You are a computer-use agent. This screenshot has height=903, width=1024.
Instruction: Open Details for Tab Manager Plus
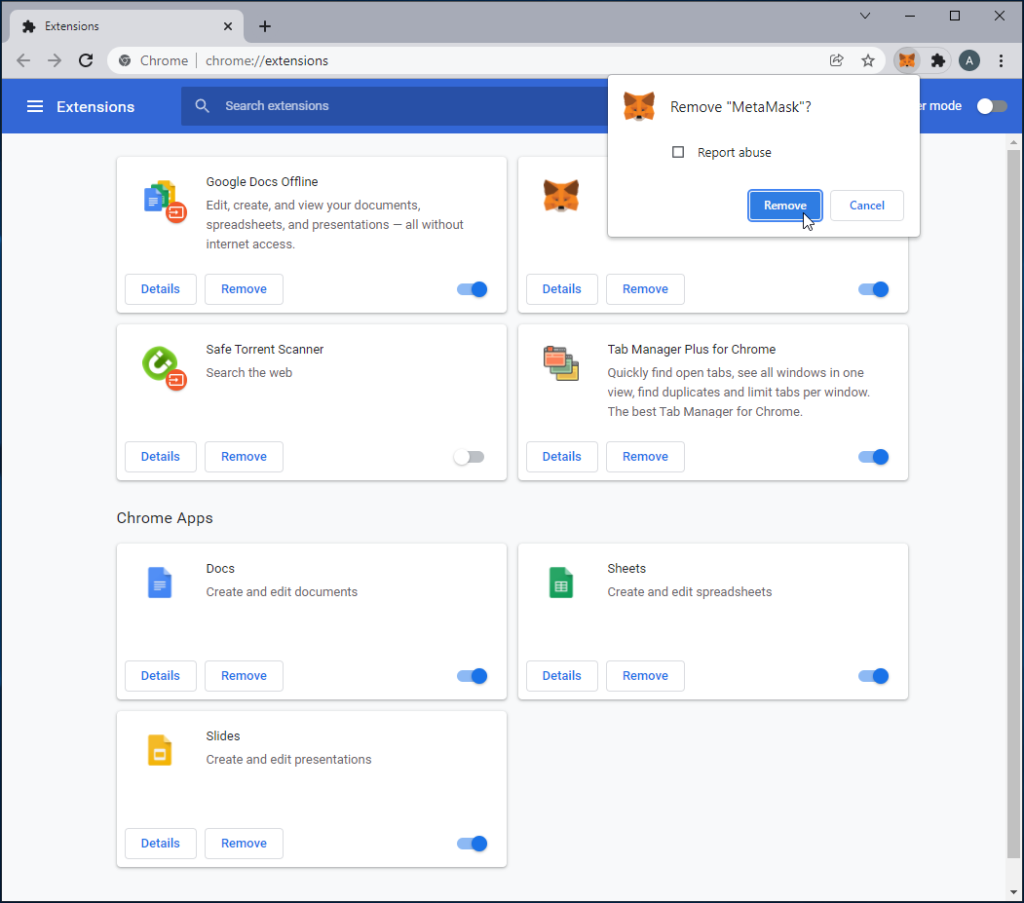coord(561,457)
